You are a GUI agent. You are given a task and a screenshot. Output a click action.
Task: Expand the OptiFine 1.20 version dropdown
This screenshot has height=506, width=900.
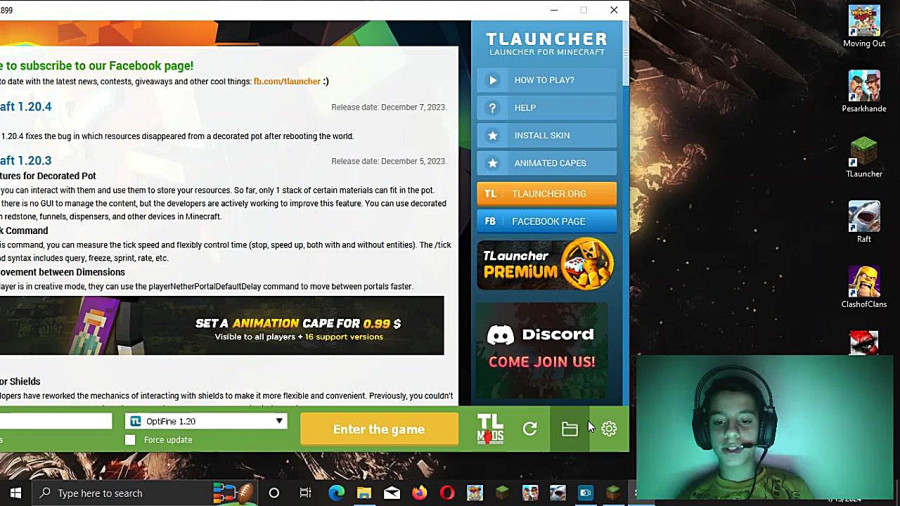206,421
